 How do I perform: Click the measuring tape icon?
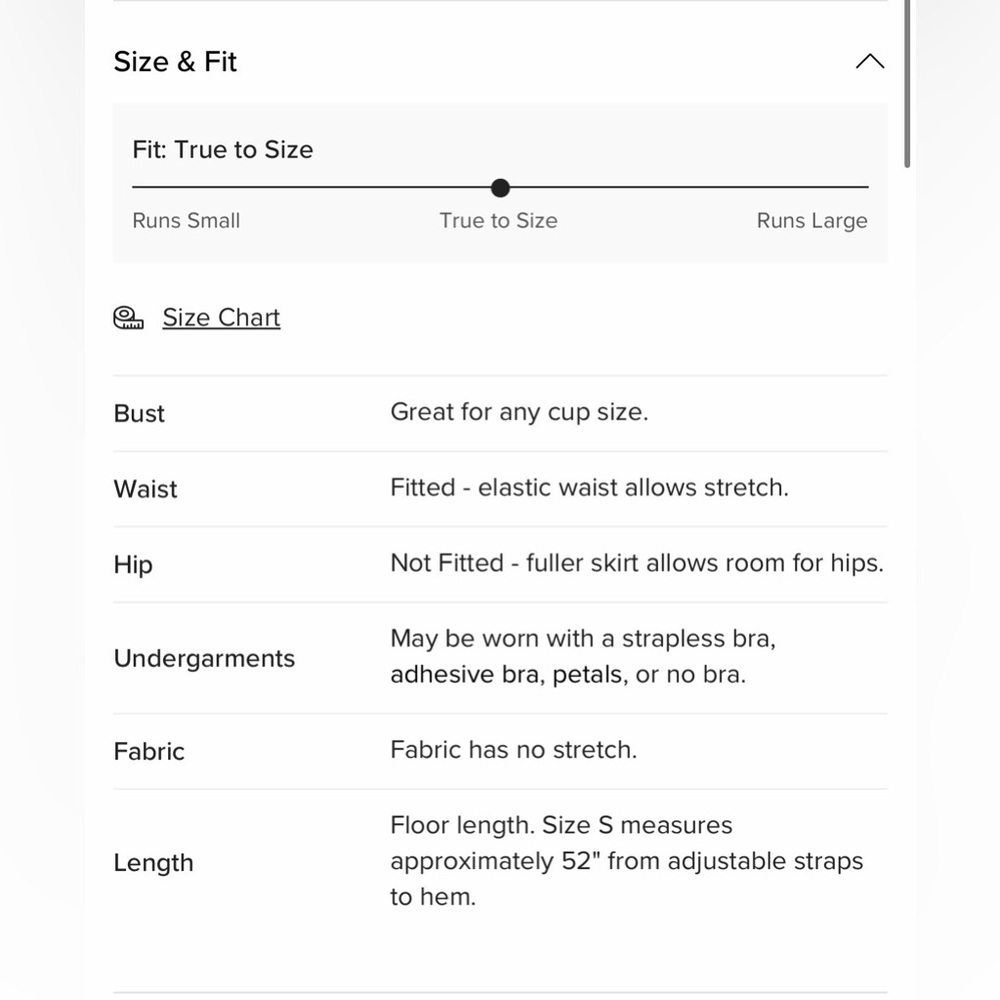[x=128, y=318]
